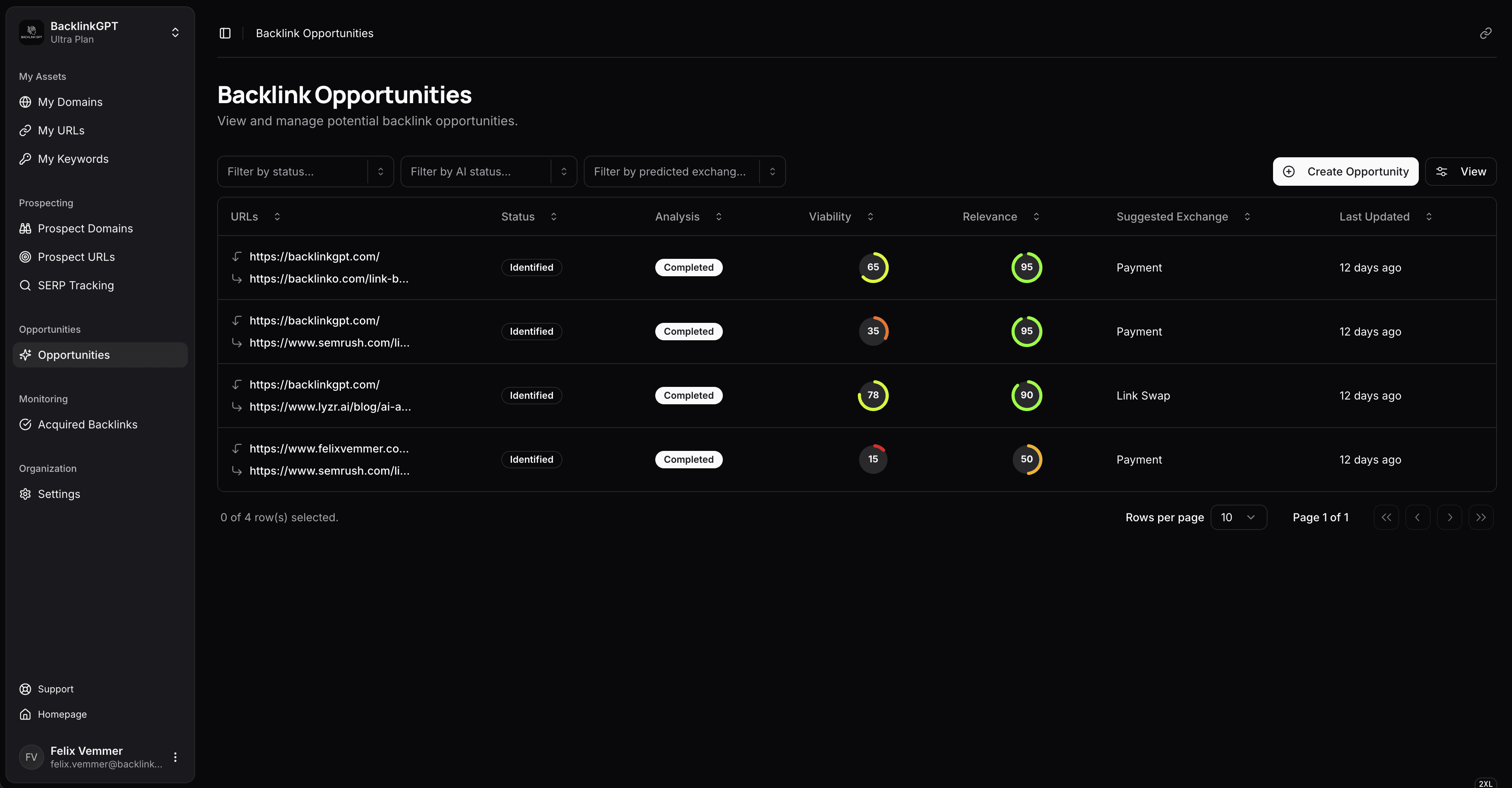Viewport: 1512px width, 788px height.
Task: Open user menu three-dot icon
Action: tap(175, 757)
